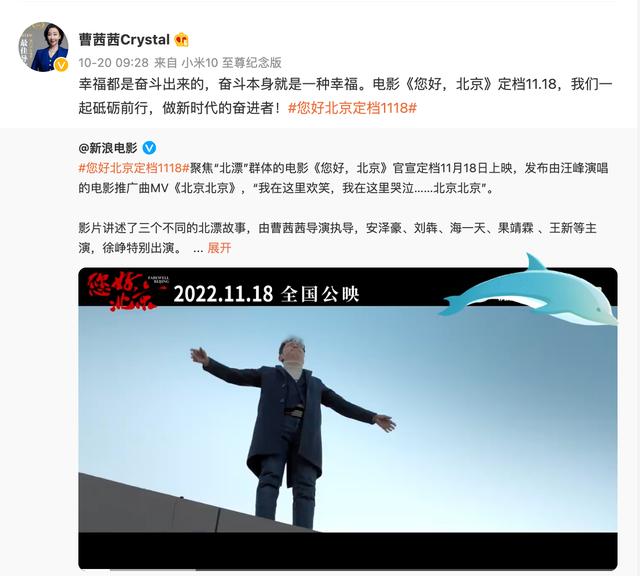Open @新浪电影 account link
The width and height of the screenshot is (640, 576).
(108, 148)
